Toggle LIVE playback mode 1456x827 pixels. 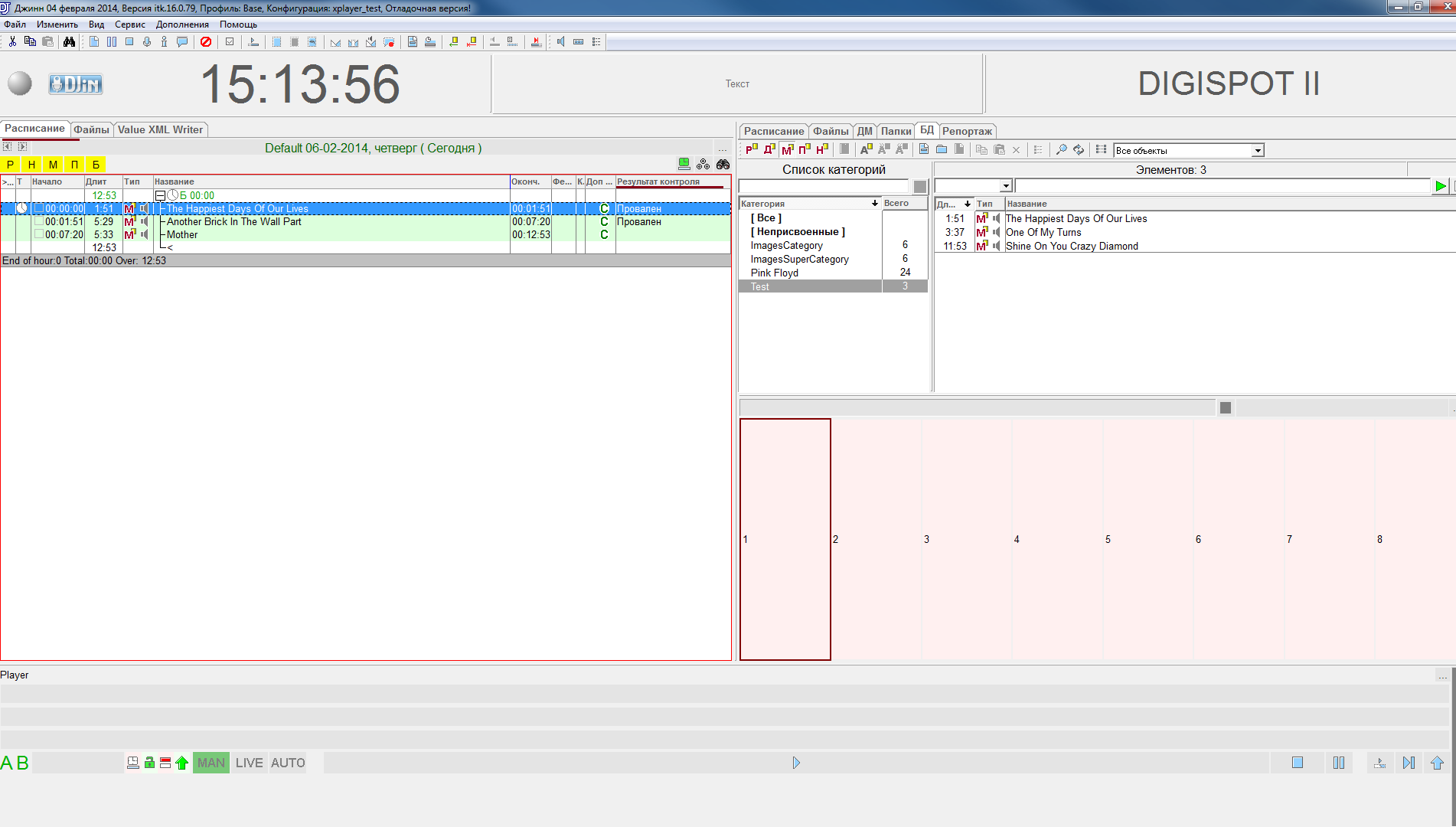tap(250, 763)
